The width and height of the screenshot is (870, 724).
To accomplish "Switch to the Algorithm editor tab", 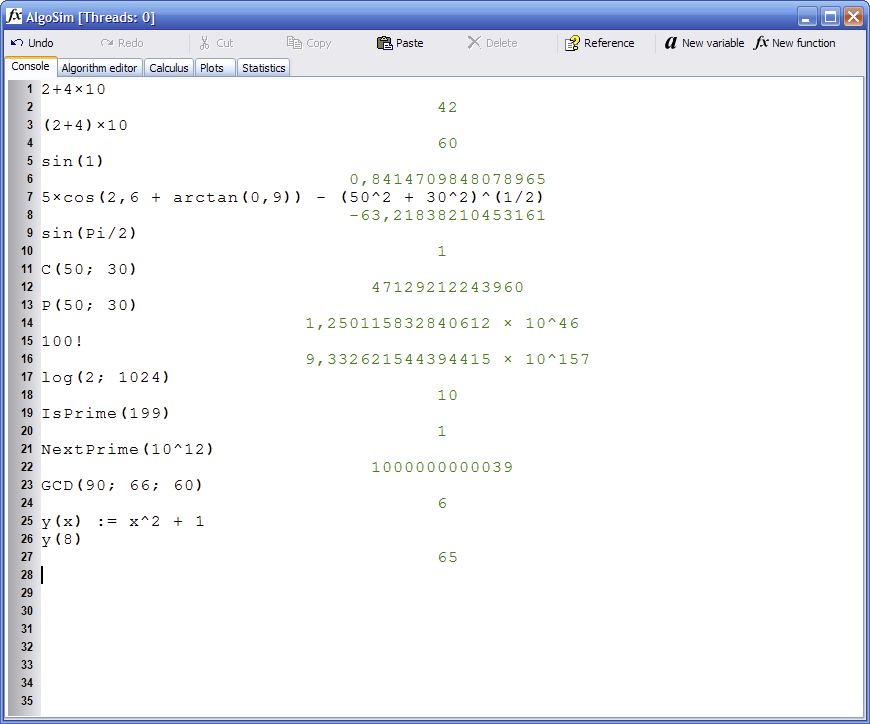I will tap(99, 68).
